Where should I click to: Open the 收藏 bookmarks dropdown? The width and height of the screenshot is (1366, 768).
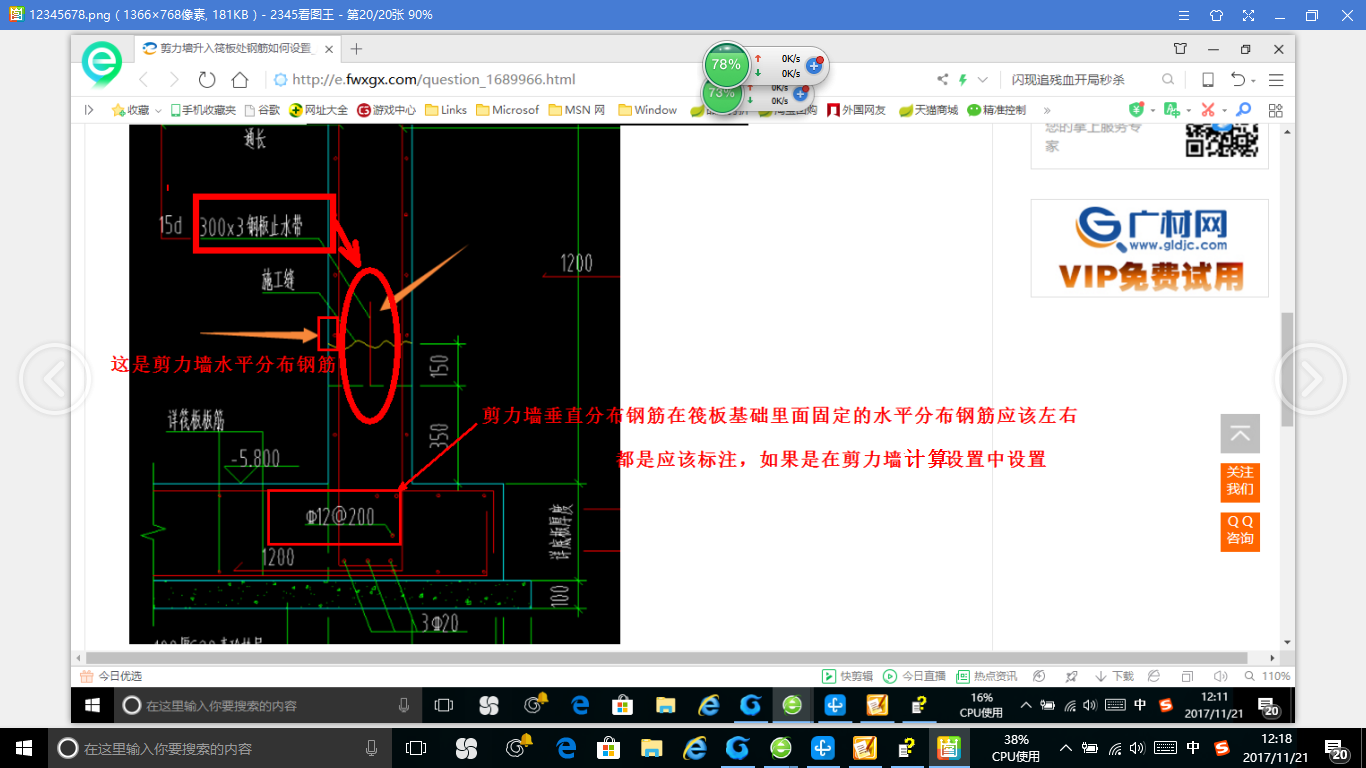[136, 110]
